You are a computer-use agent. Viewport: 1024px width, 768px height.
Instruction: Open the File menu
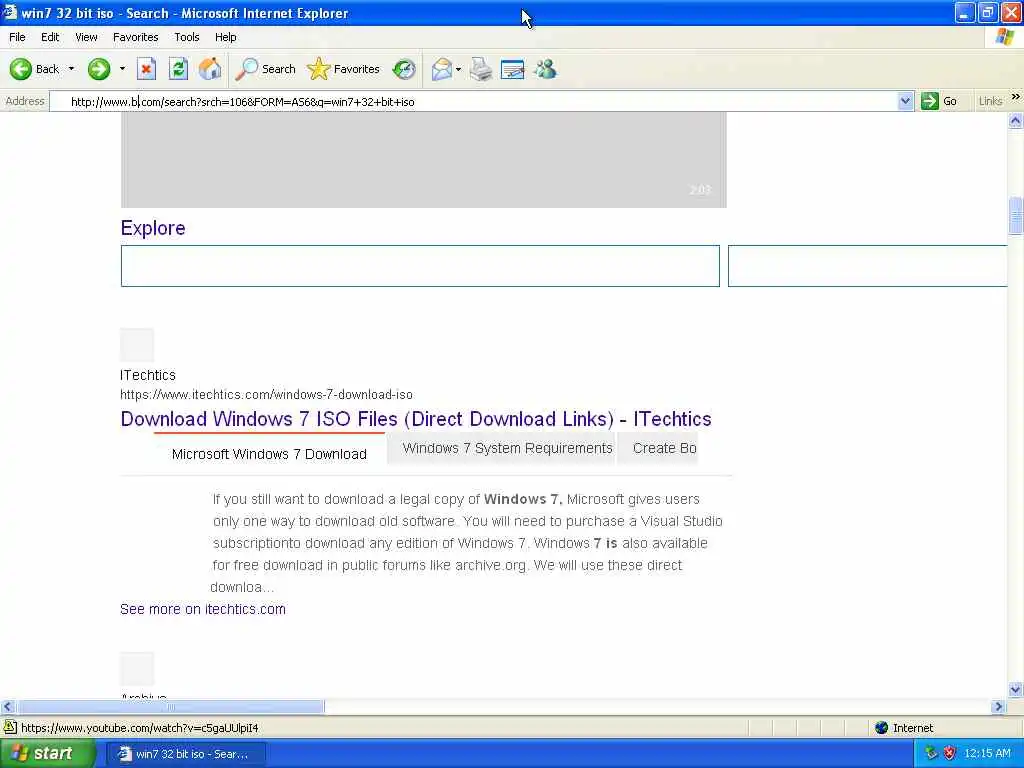click(17, 37)
